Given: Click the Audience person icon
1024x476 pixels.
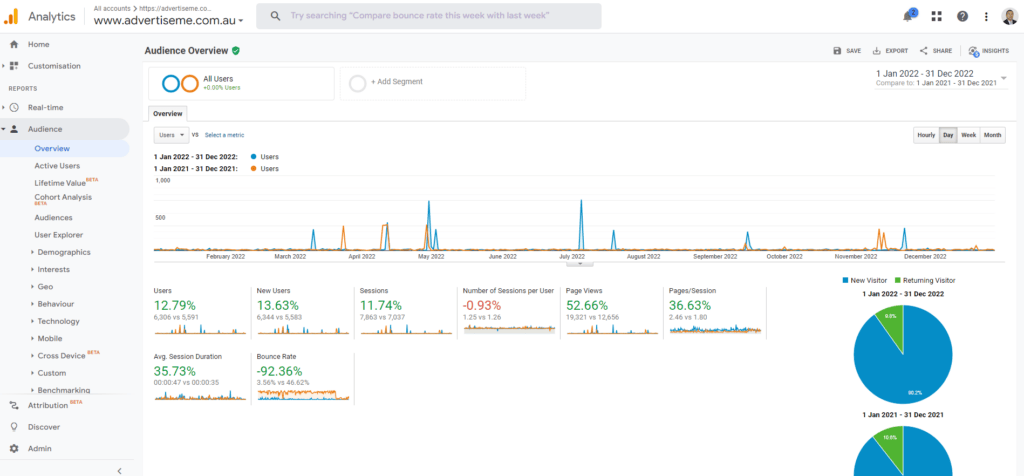Looking at the screenshot, I should (14, 129).
